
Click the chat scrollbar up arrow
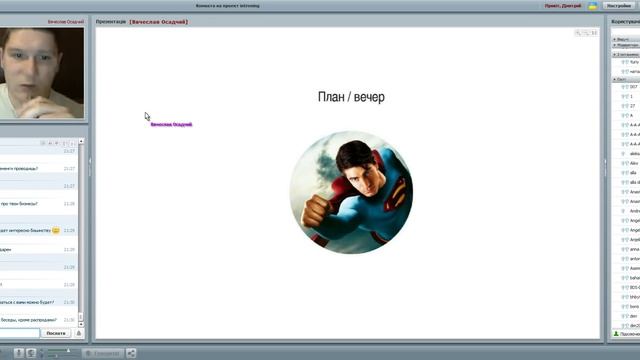tap(81, 141)
